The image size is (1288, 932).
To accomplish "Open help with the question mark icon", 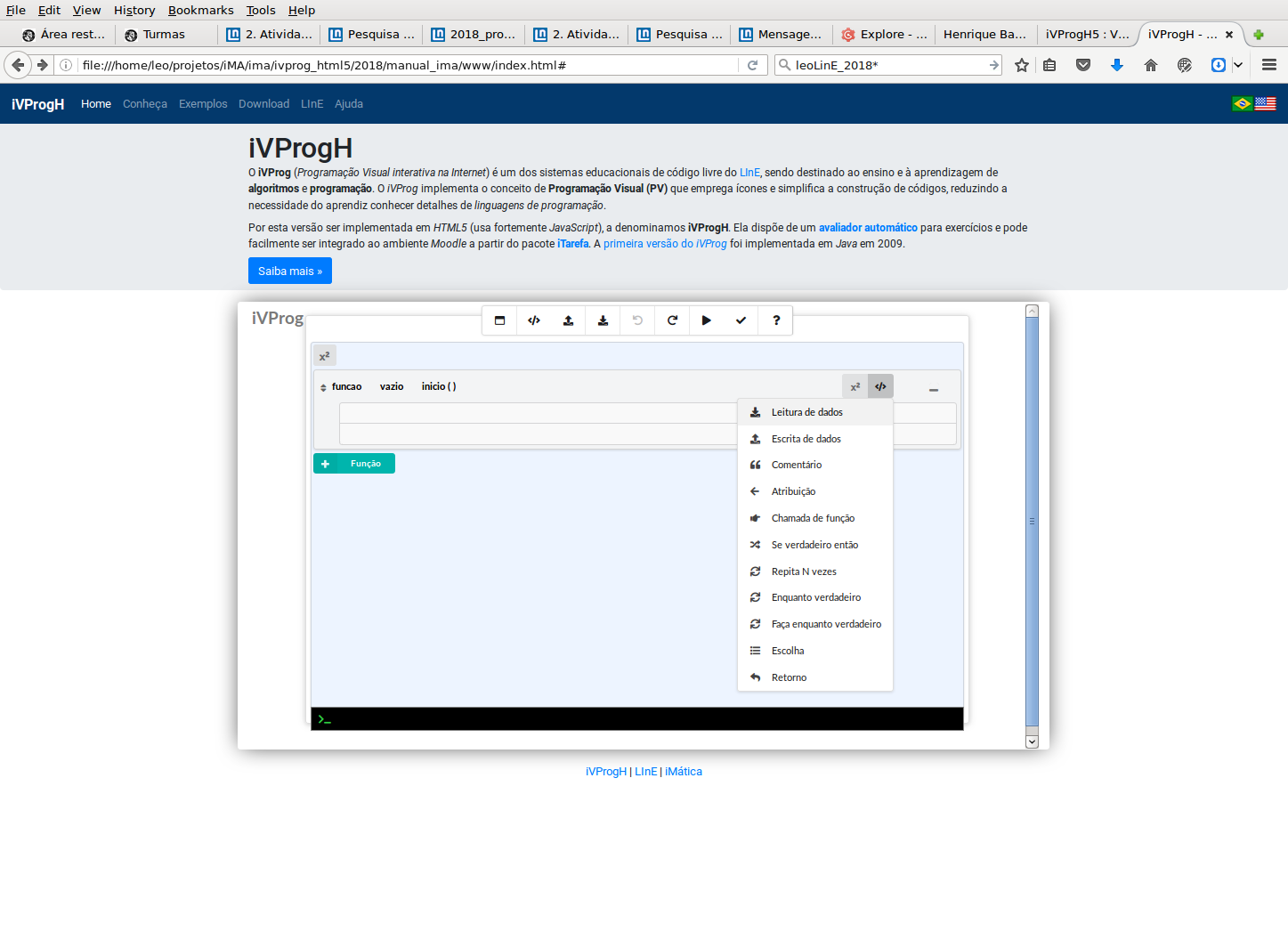I will coord(776,320).
